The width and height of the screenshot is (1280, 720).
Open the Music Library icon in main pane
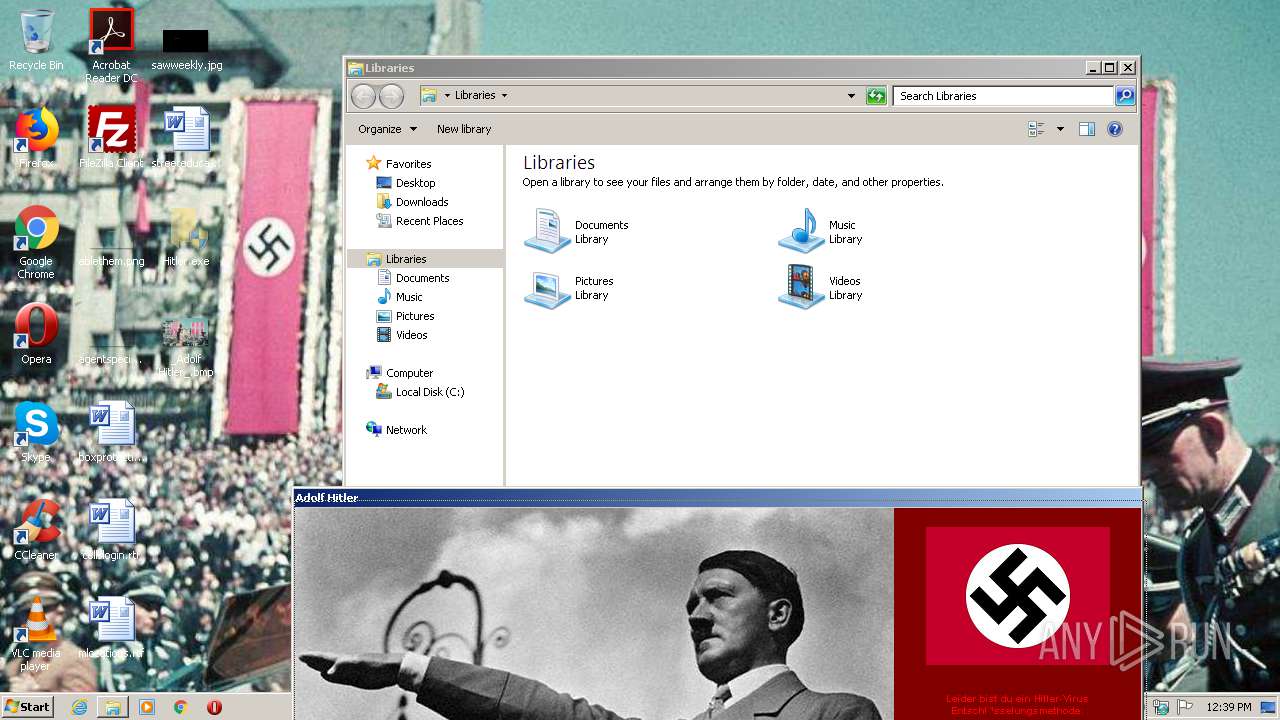[x=801, y=231]
